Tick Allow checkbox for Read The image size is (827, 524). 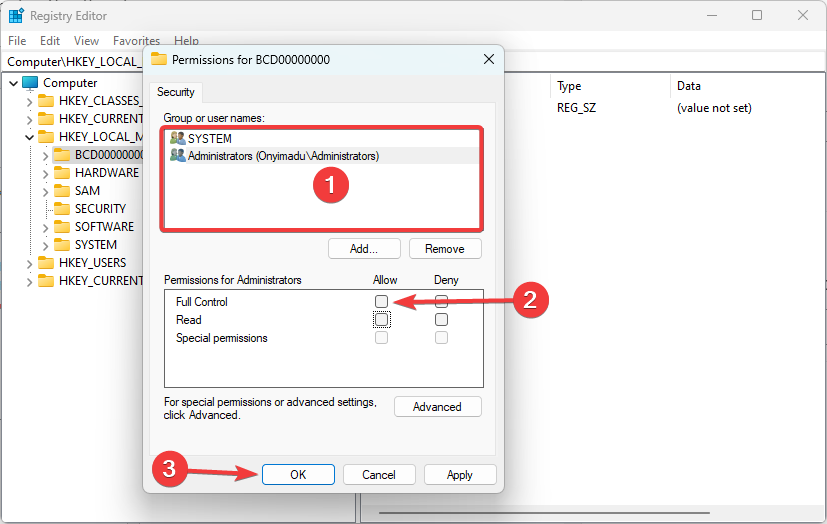[381, 319]
